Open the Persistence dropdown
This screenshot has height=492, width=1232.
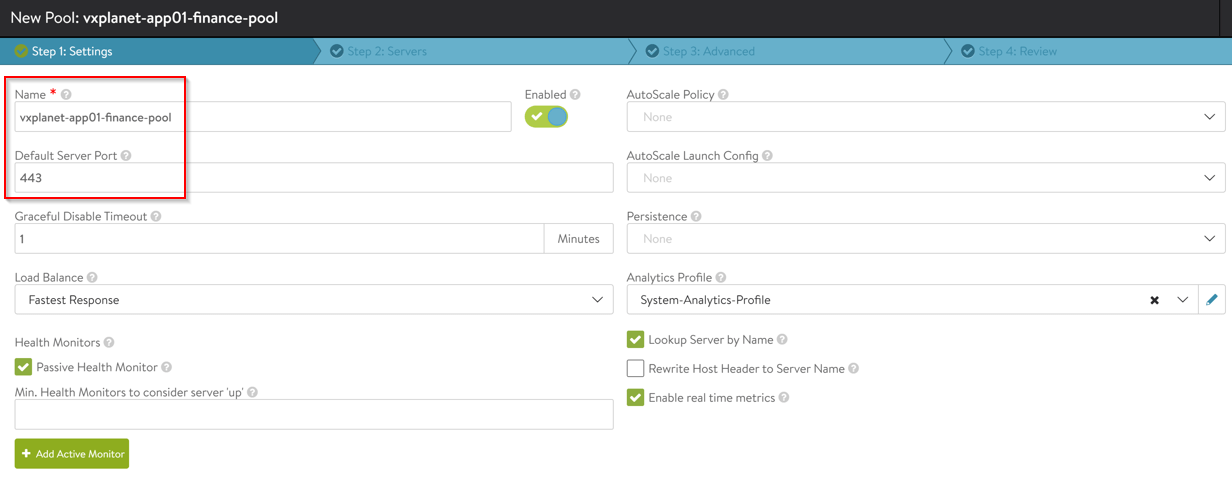(926, 239)
